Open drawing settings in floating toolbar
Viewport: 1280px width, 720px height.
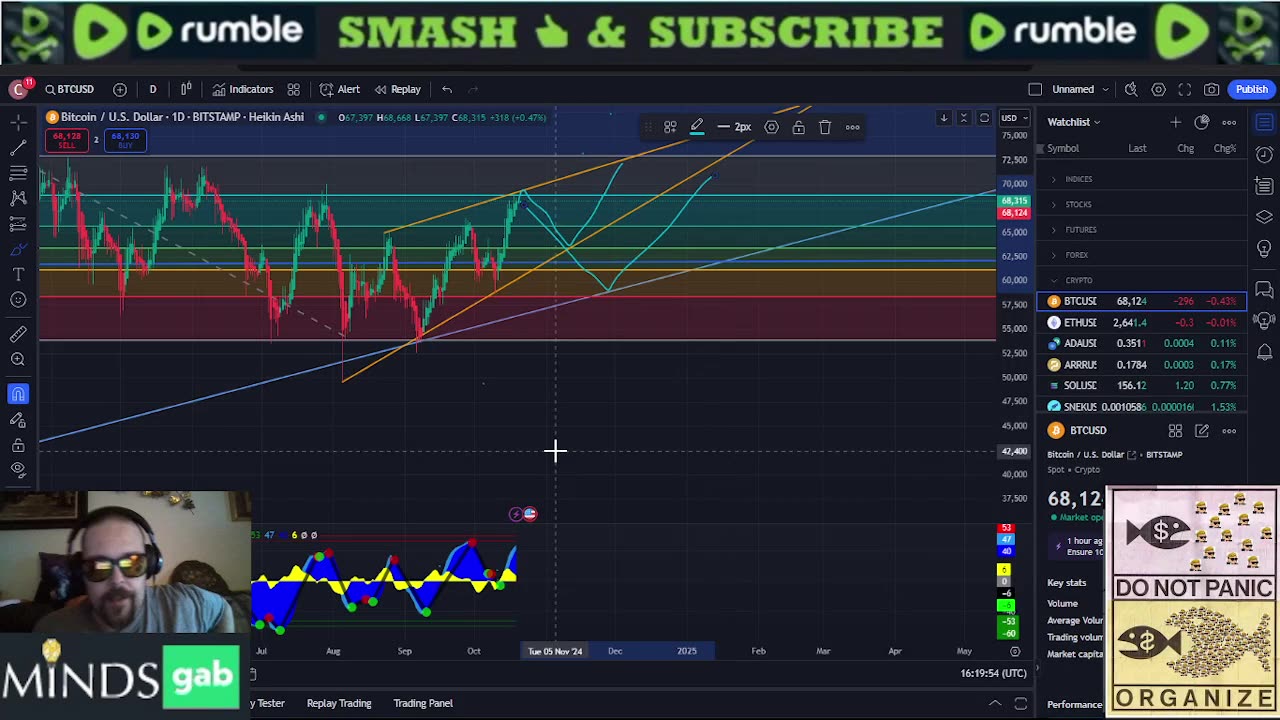click(x=771, y=127)
